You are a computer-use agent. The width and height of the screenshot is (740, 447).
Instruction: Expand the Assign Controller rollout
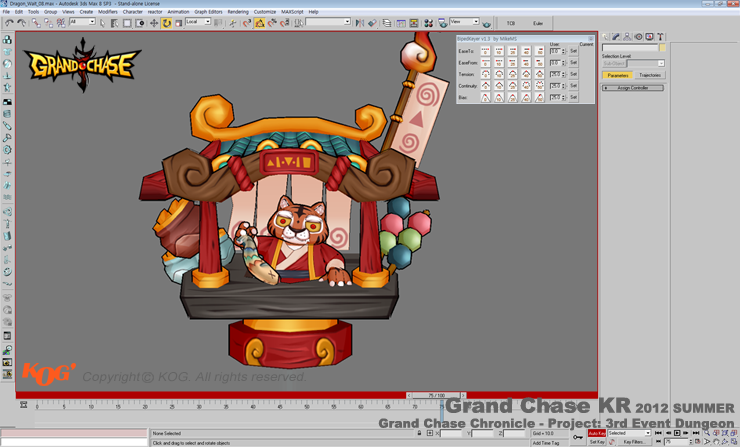632,88
